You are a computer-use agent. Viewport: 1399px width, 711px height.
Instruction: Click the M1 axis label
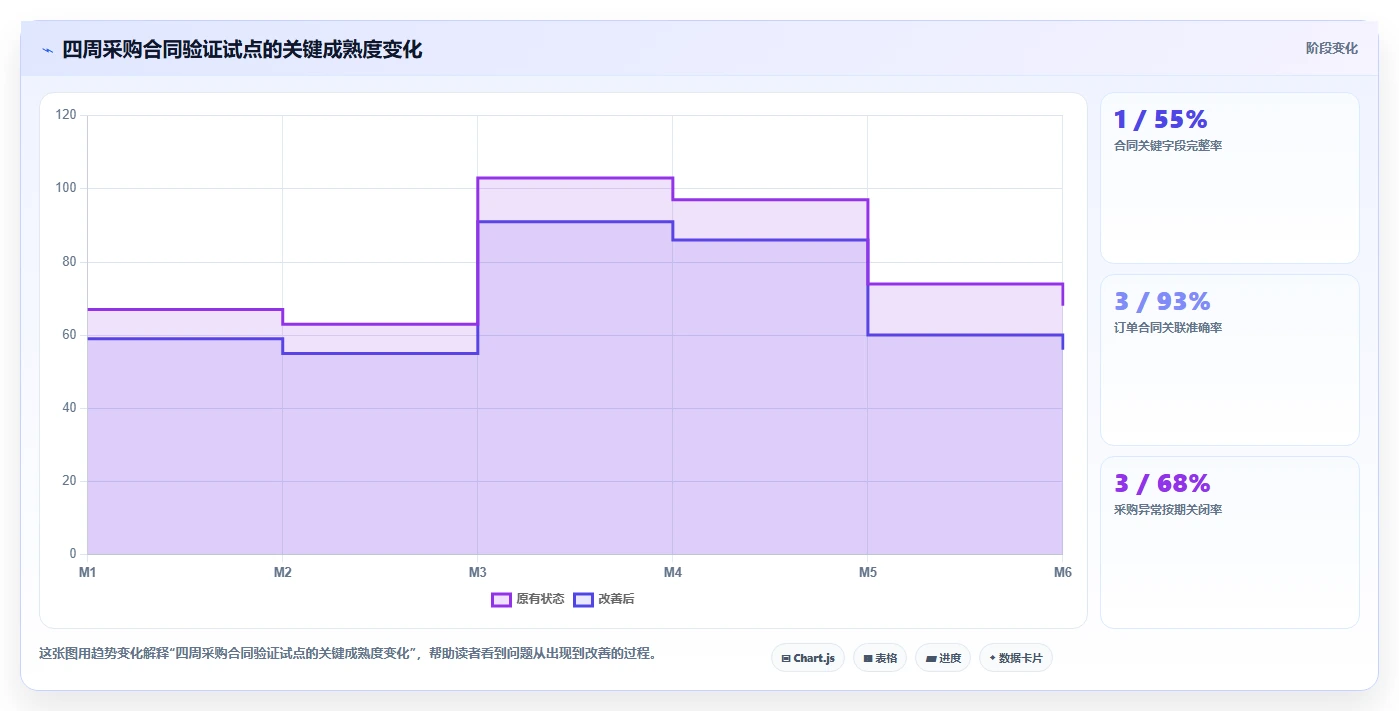click(x=87, y=572)
